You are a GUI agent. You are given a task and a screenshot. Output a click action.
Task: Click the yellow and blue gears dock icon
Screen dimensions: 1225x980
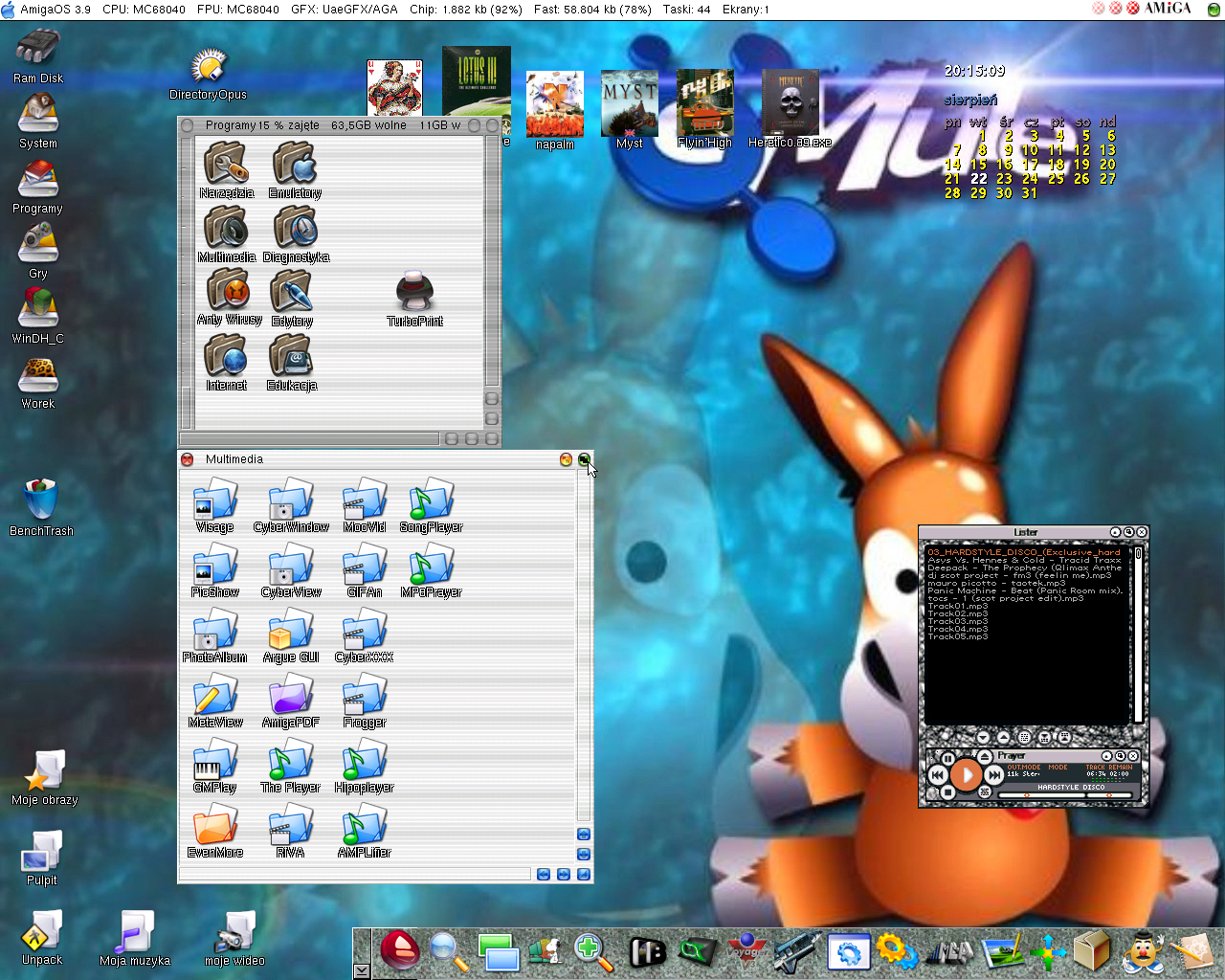point(896,952)
